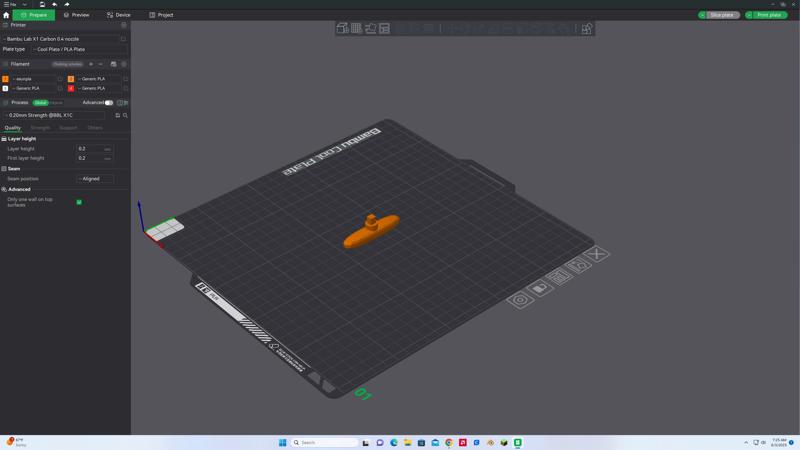Open the Plate type dropdown
The height and width of the screenshot is (450, 800).
click(79, 49)
